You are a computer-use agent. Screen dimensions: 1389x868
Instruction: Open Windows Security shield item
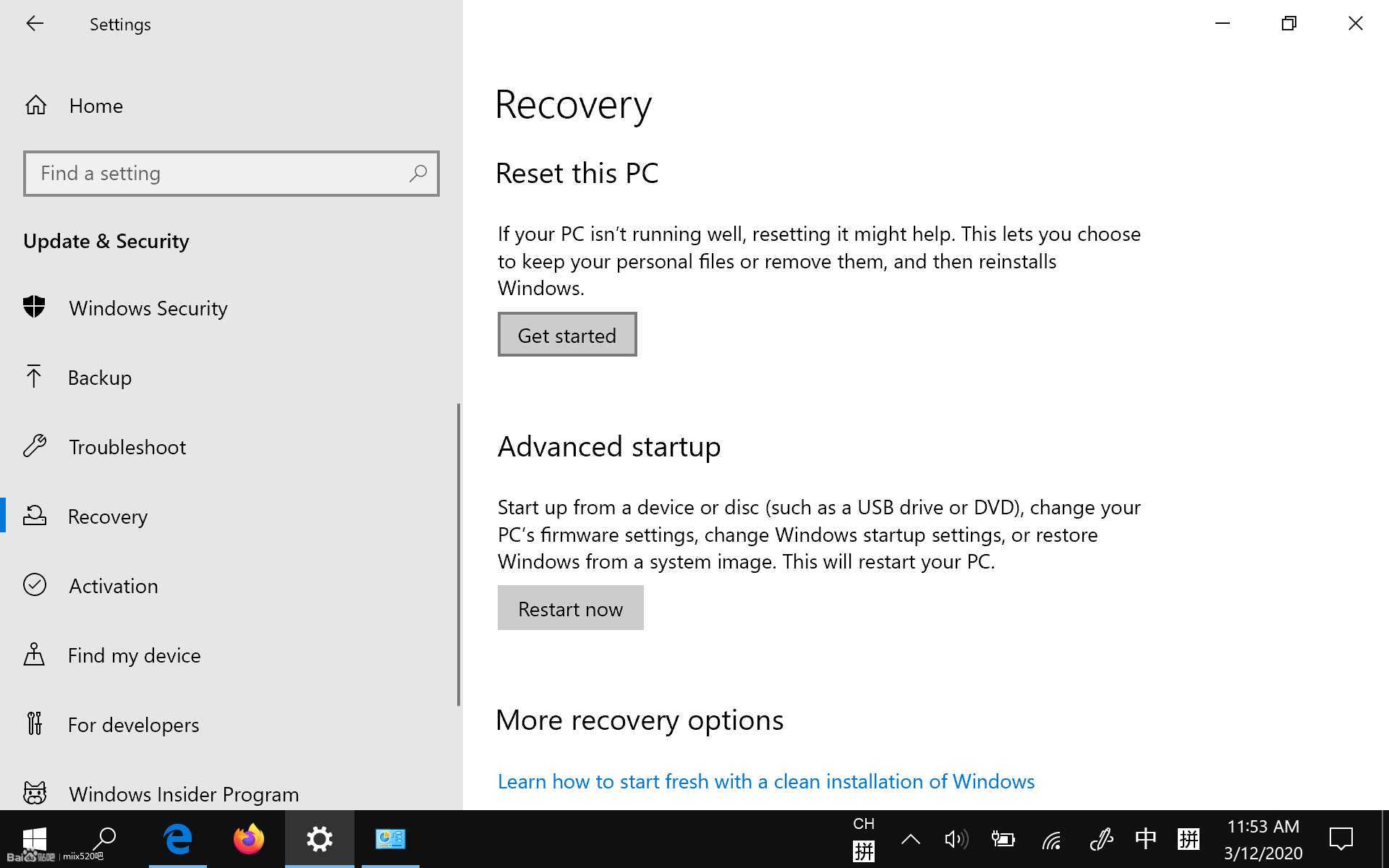(148, 308)
